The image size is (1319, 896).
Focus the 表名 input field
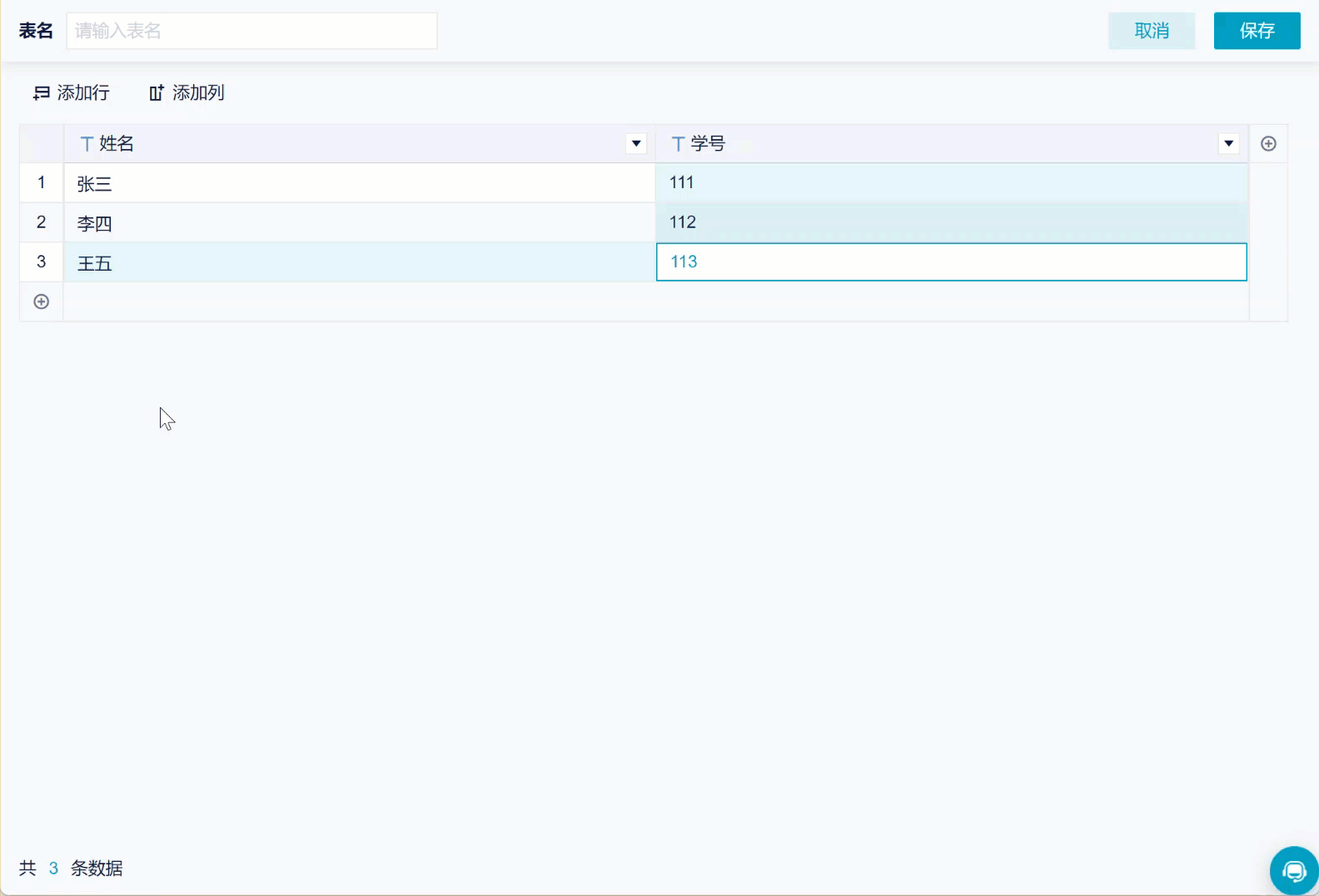point(251,31)
